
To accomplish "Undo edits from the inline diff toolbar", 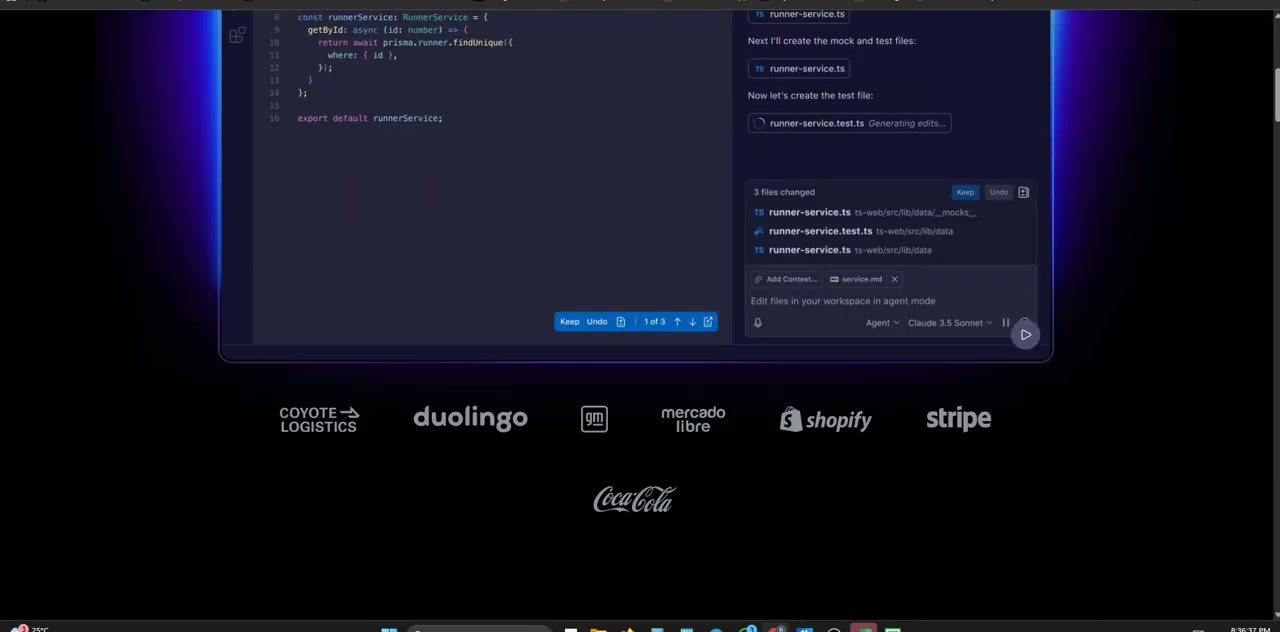I will [x=597, y=321].
